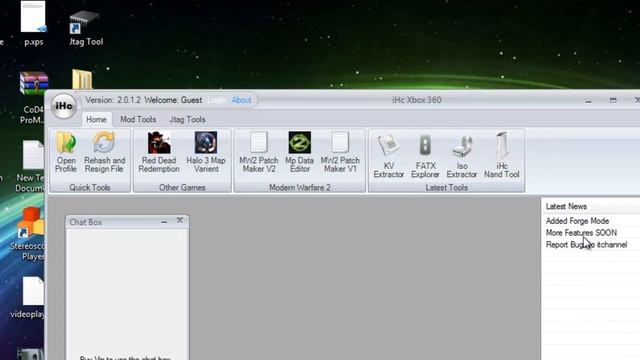Launch Open Profile tool
This screenshot has height=360, width=640.
pos(66,152)
